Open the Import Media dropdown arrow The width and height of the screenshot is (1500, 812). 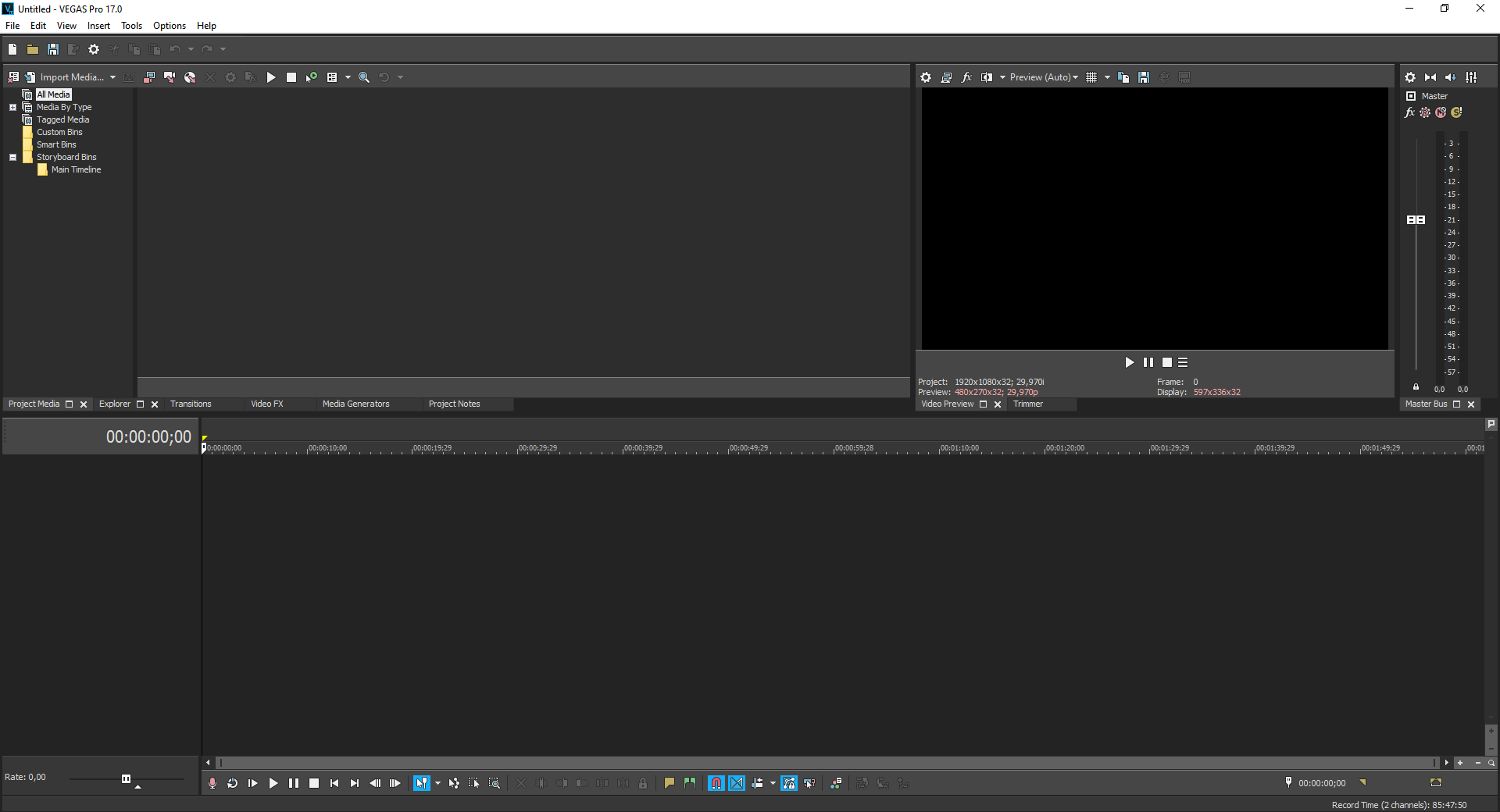112,77
